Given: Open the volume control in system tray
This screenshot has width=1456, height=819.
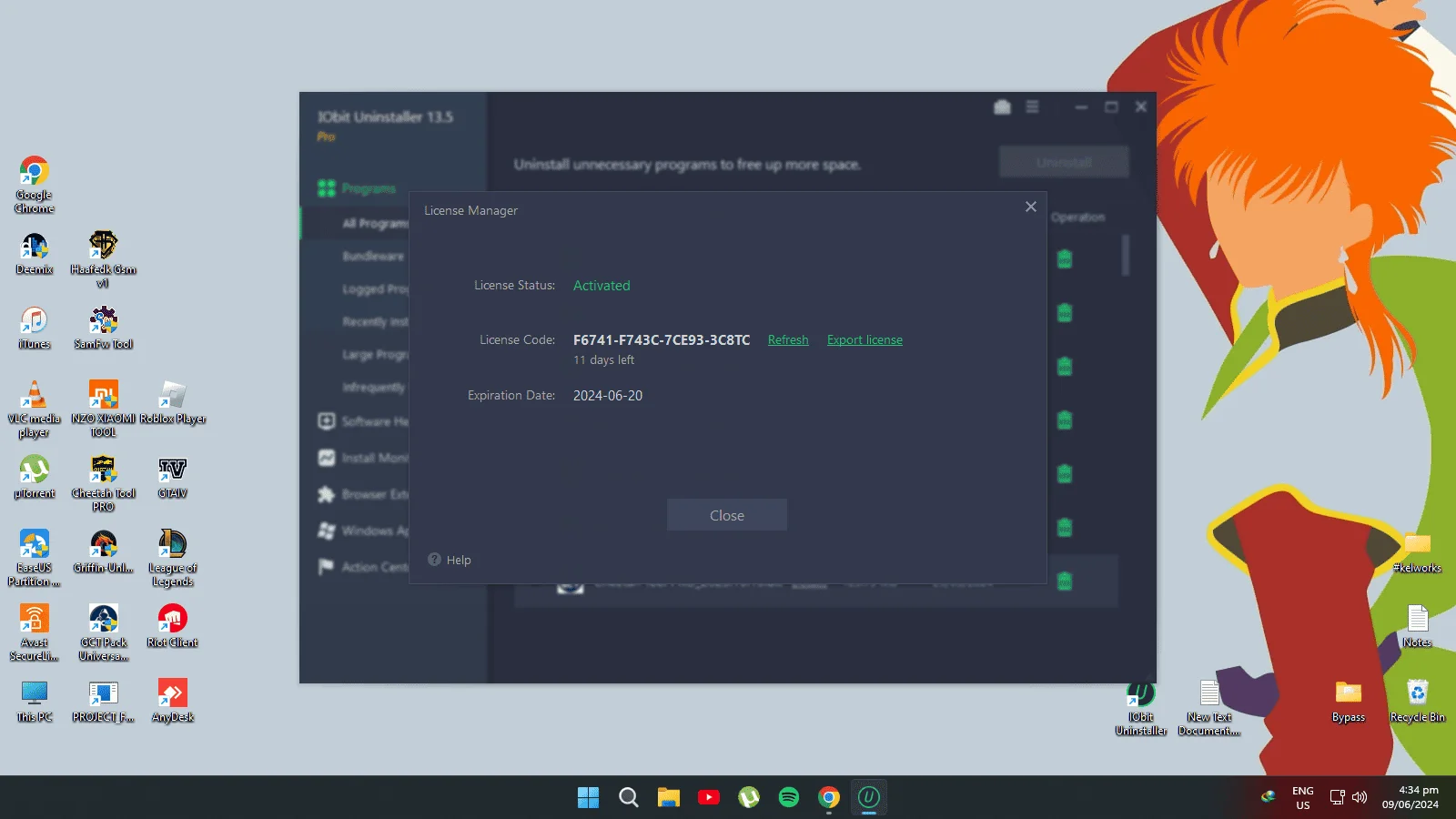Looking at the screenshot, I should [1360, 797].
